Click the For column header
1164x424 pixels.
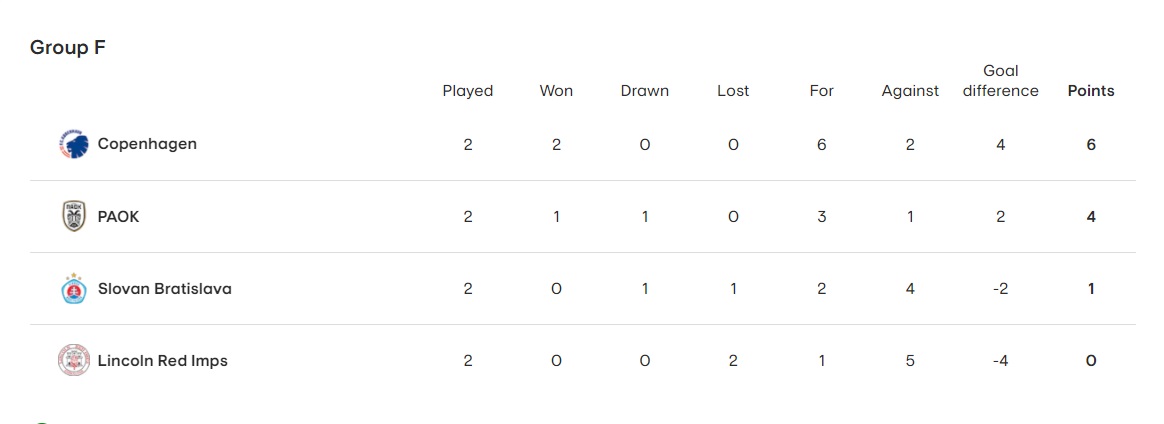click(821, 91)
